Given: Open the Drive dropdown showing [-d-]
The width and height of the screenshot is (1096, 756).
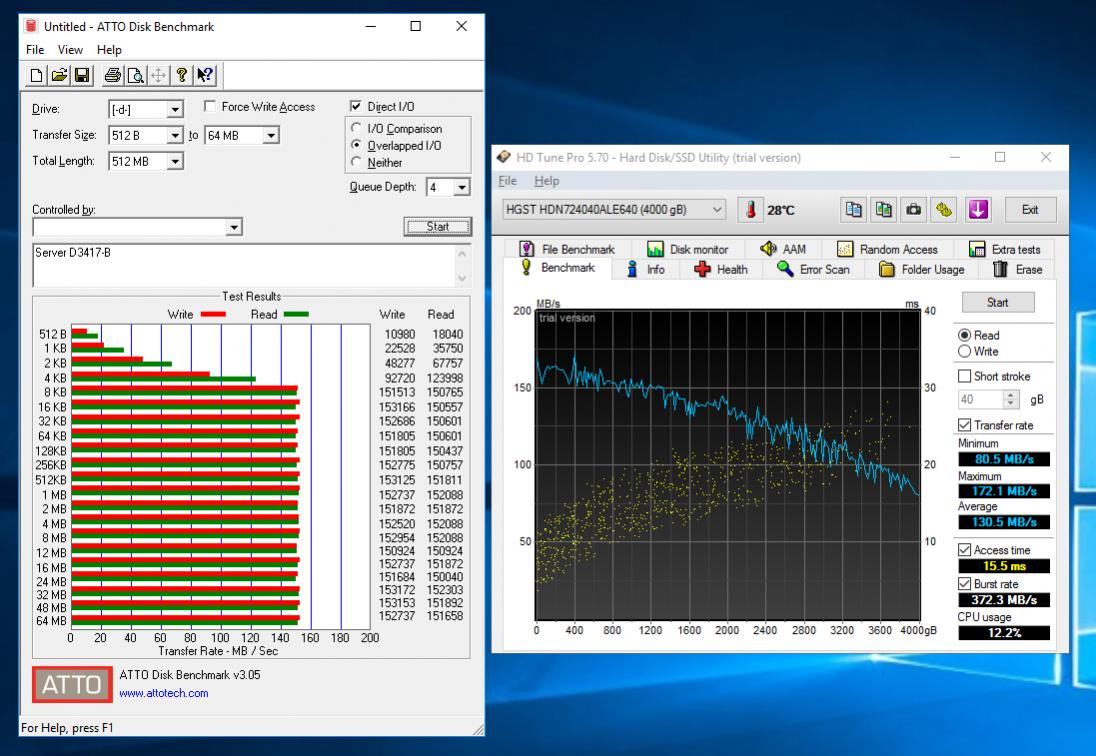Looking at the screenshot, I should pos(146,109).
